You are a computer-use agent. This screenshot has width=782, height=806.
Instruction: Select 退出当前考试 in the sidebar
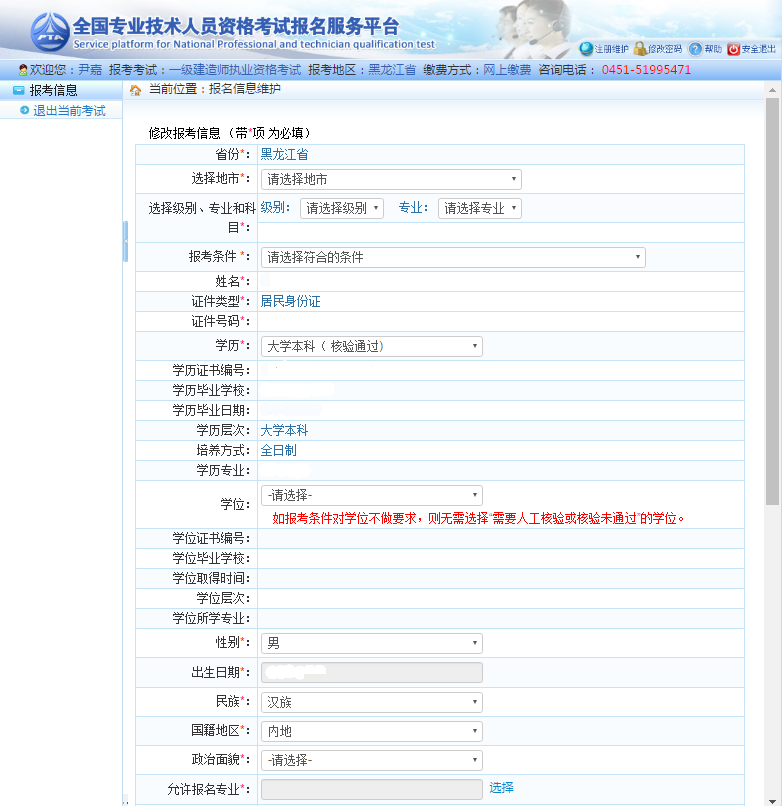69,110
